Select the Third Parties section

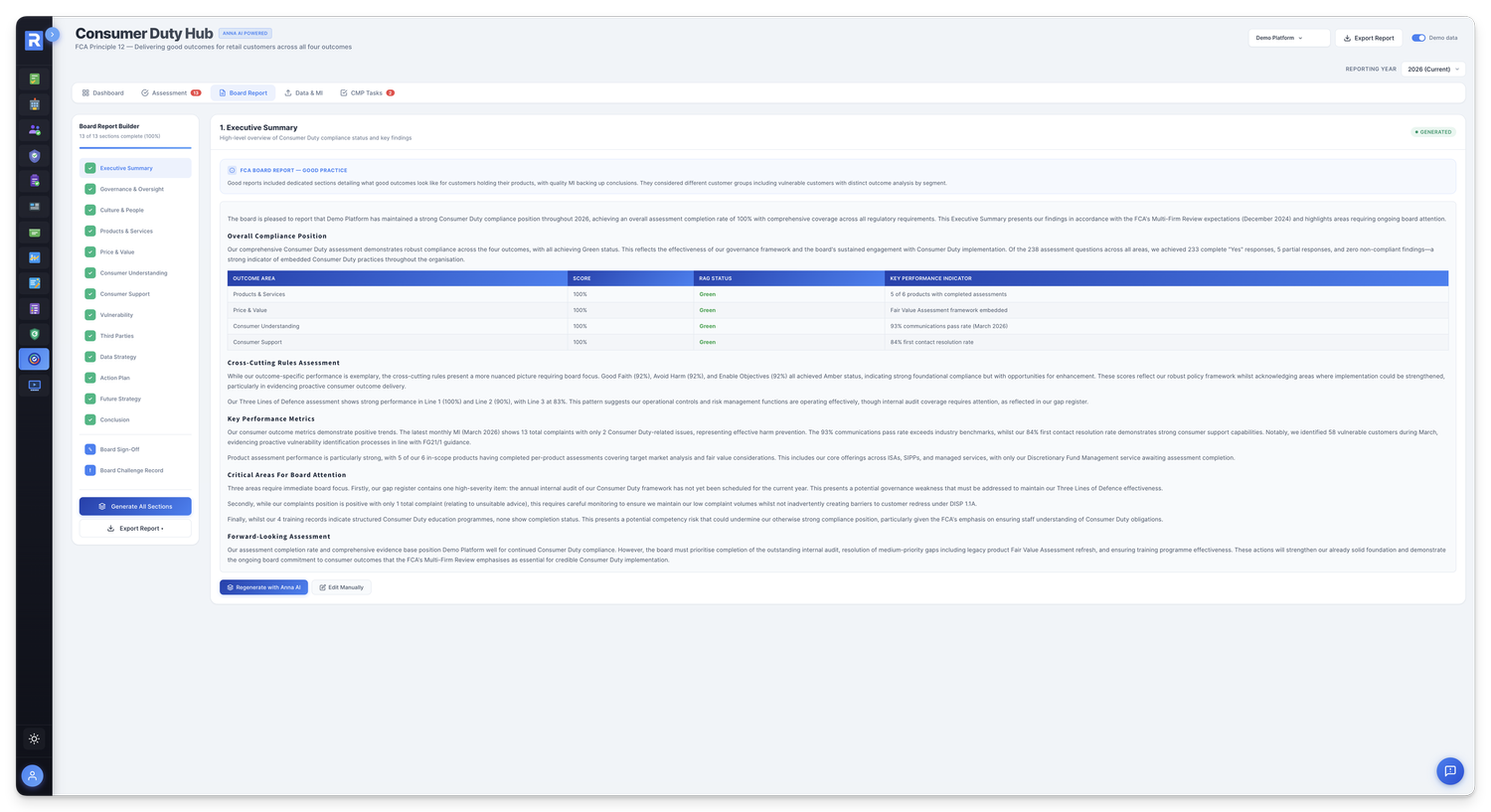pos(135,336)
